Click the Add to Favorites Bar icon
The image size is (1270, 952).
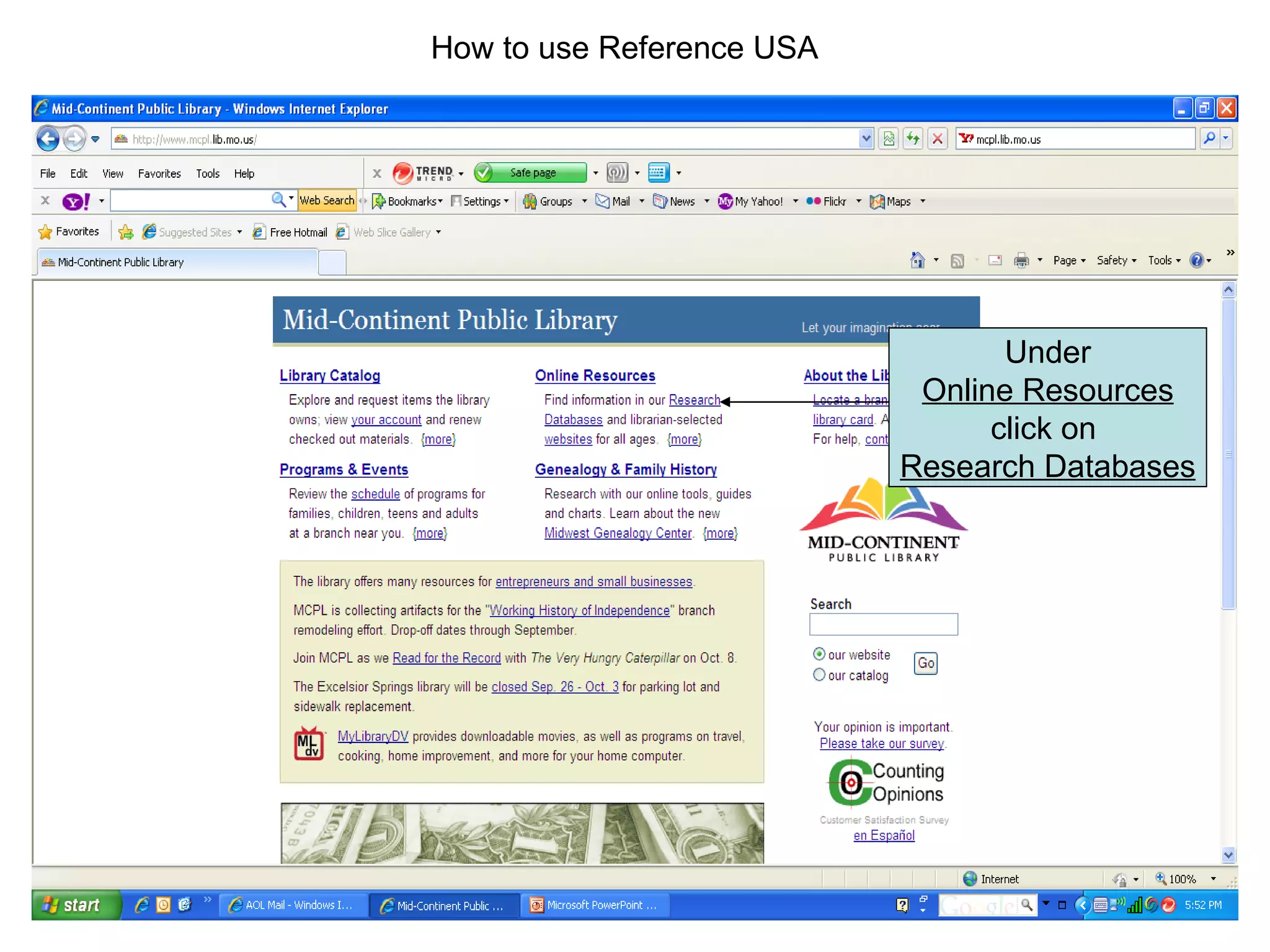click(x=126, y=232)
